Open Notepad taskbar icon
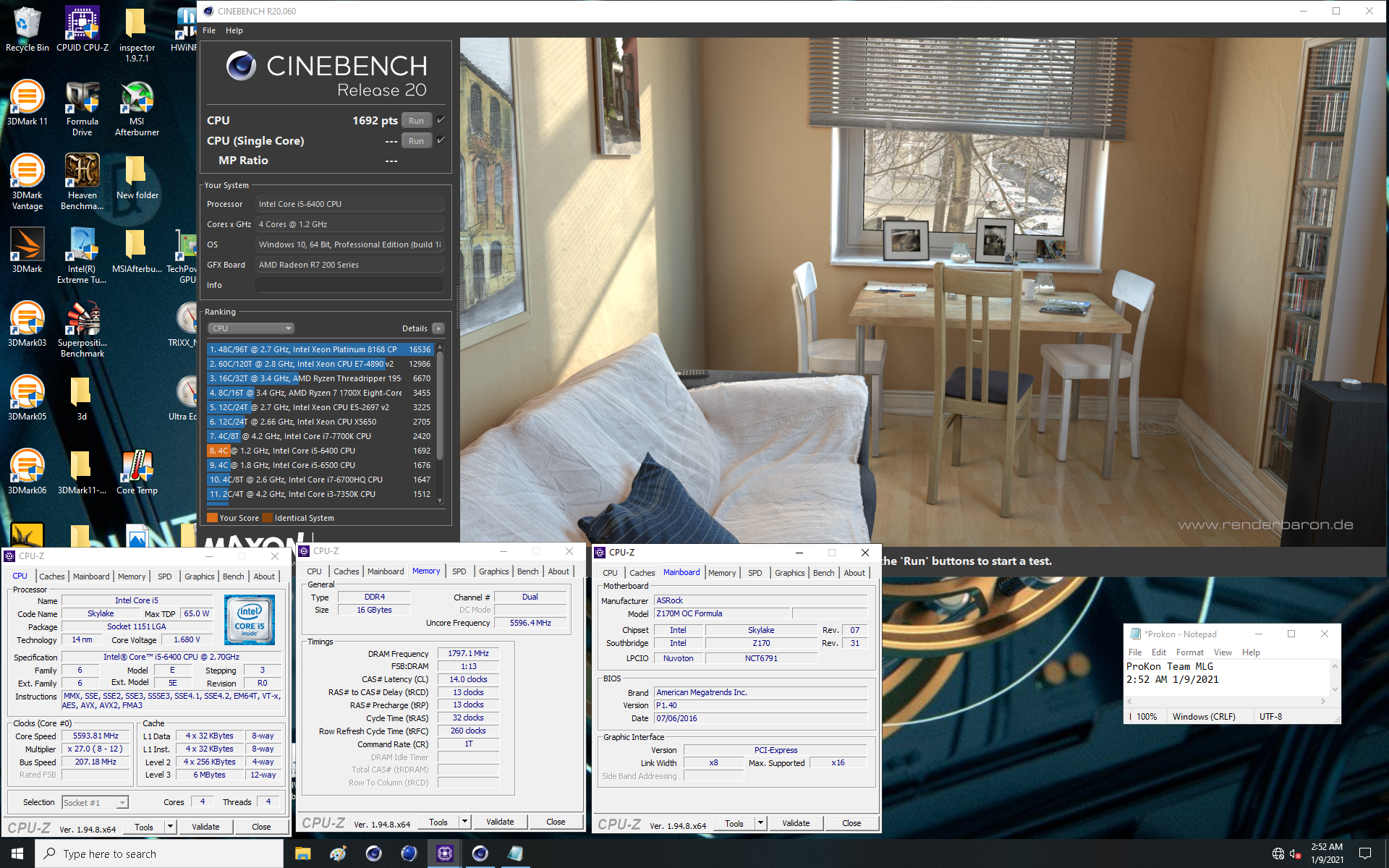Screen dimensions: 1389x868 [515, 854]
